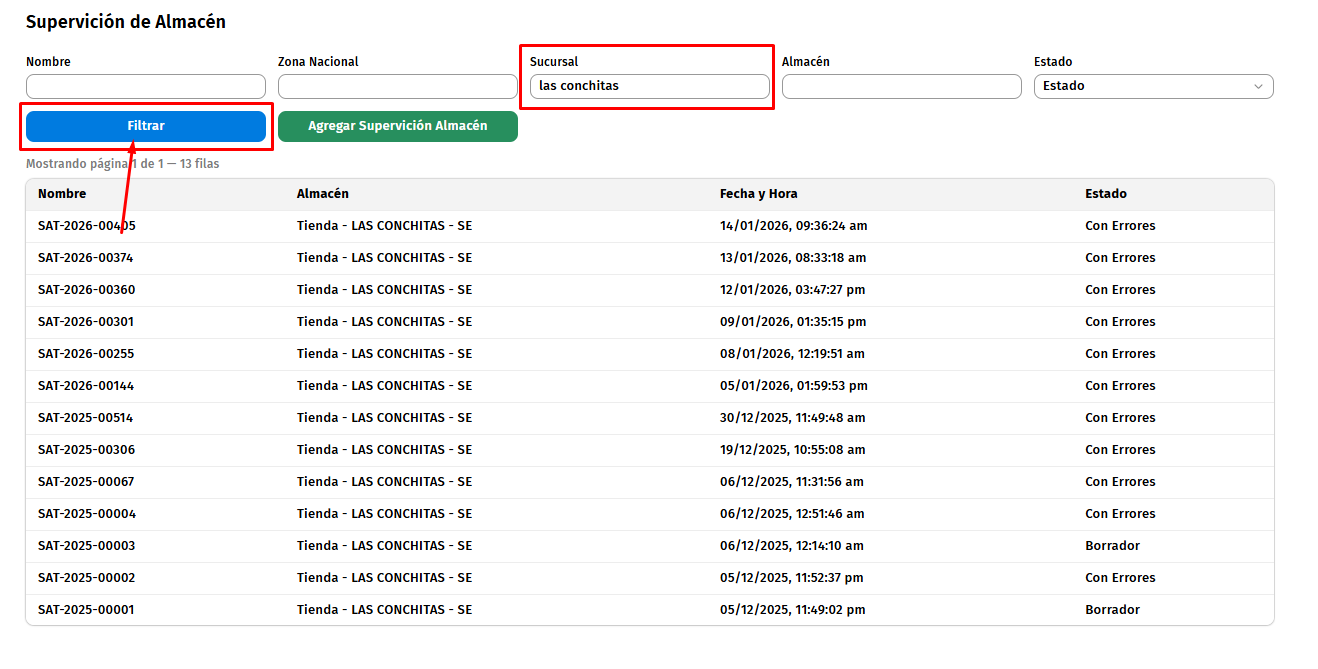Select the Sucursal field containing las conchitas
The image size is (1318, 669).
[x=649, y=87]
